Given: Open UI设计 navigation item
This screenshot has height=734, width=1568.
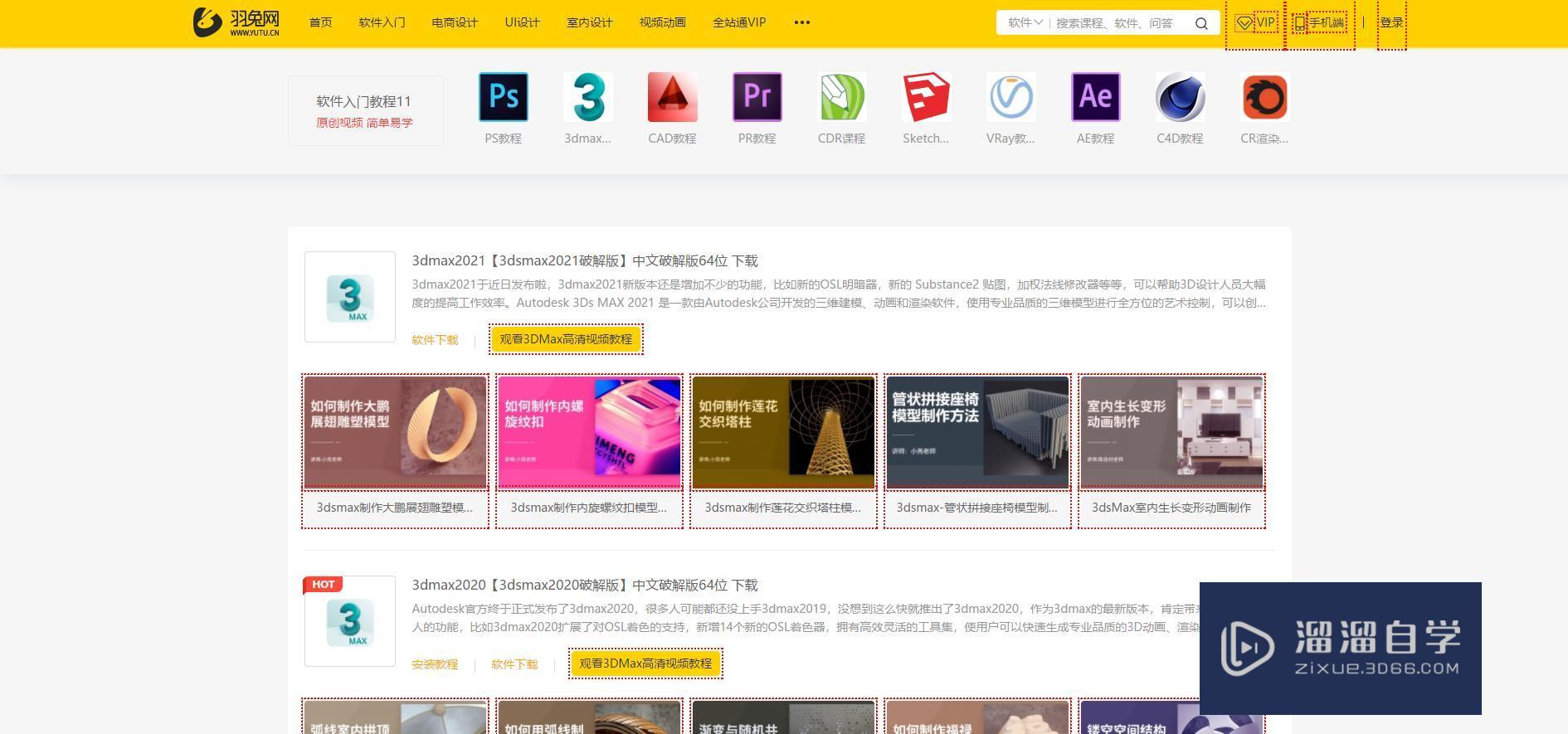Looking at the screenshot, I should pos(522,22).
